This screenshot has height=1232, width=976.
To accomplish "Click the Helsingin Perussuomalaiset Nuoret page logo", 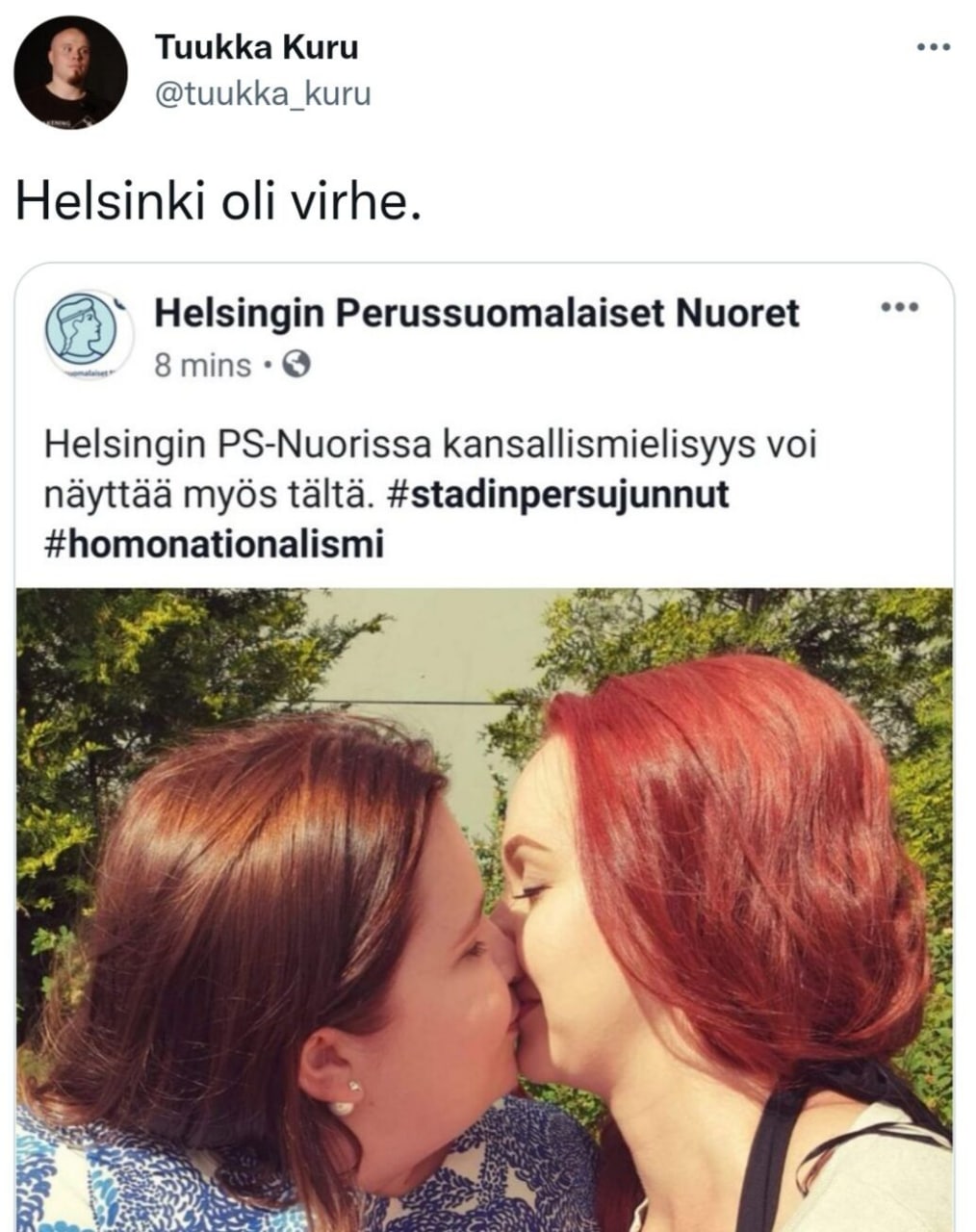I will point(89,332).
